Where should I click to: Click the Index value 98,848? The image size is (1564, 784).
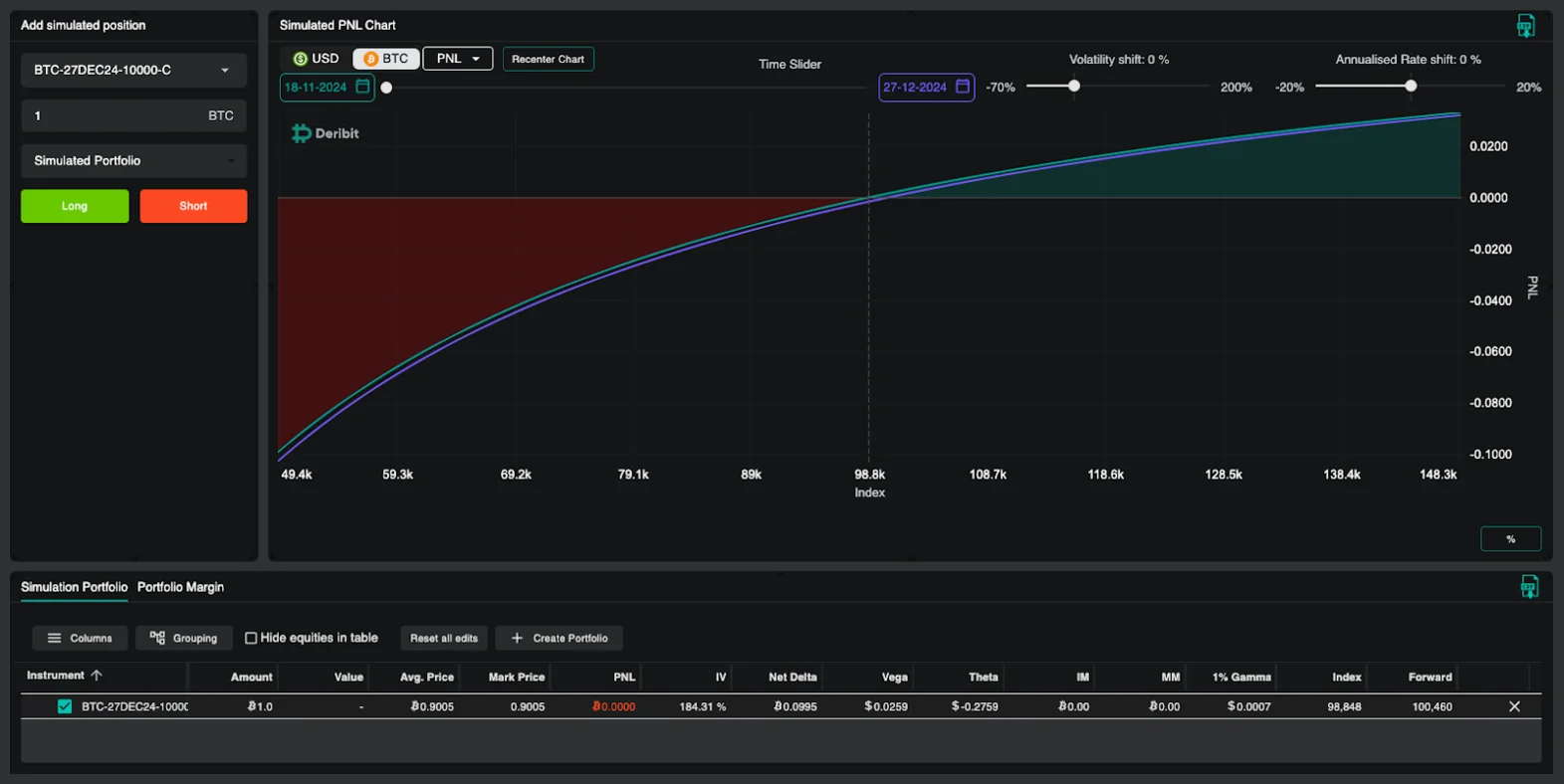(x=1344, y=706)
